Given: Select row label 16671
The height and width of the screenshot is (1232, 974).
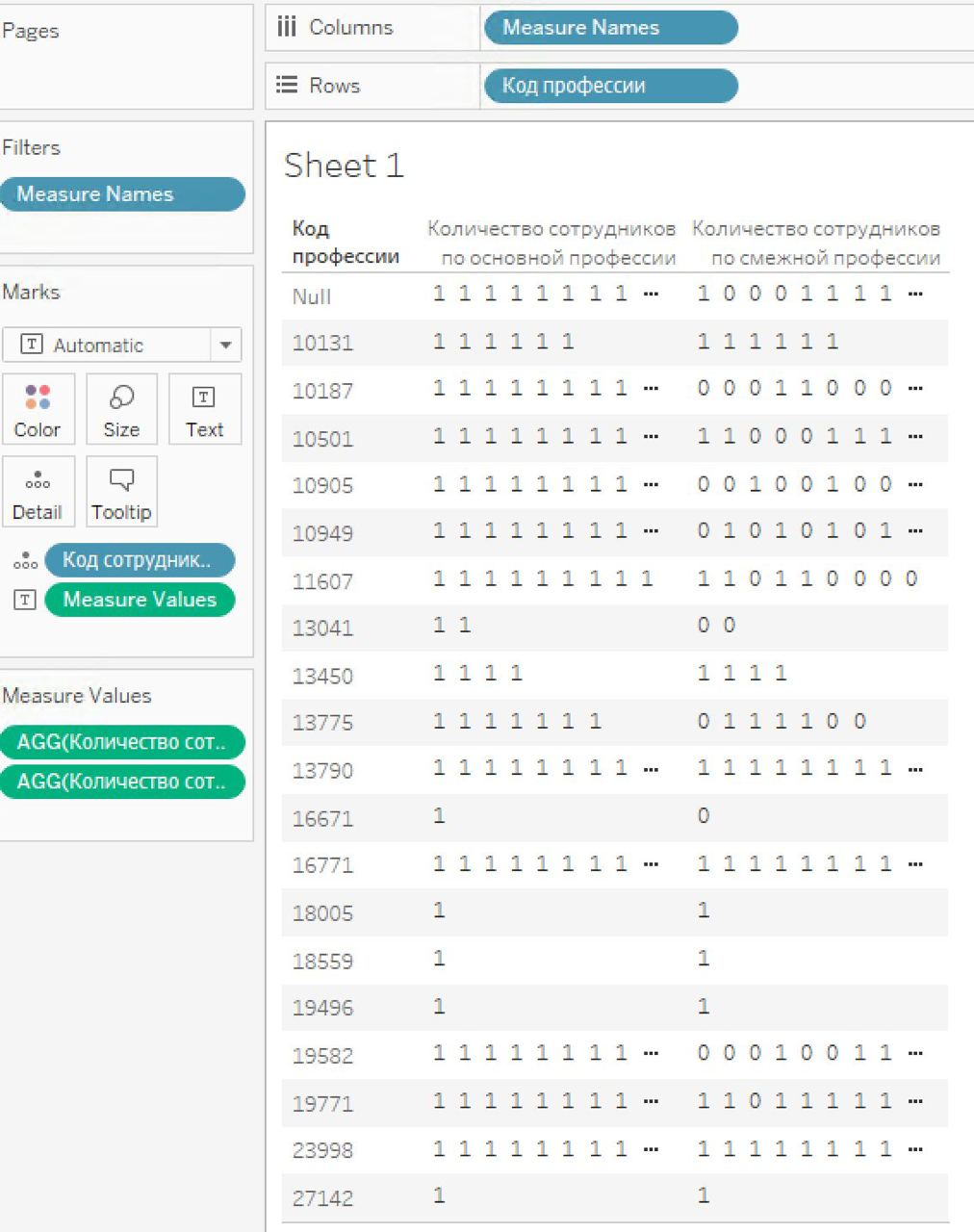Looking at the screenshot, I should tap(322, 818).
